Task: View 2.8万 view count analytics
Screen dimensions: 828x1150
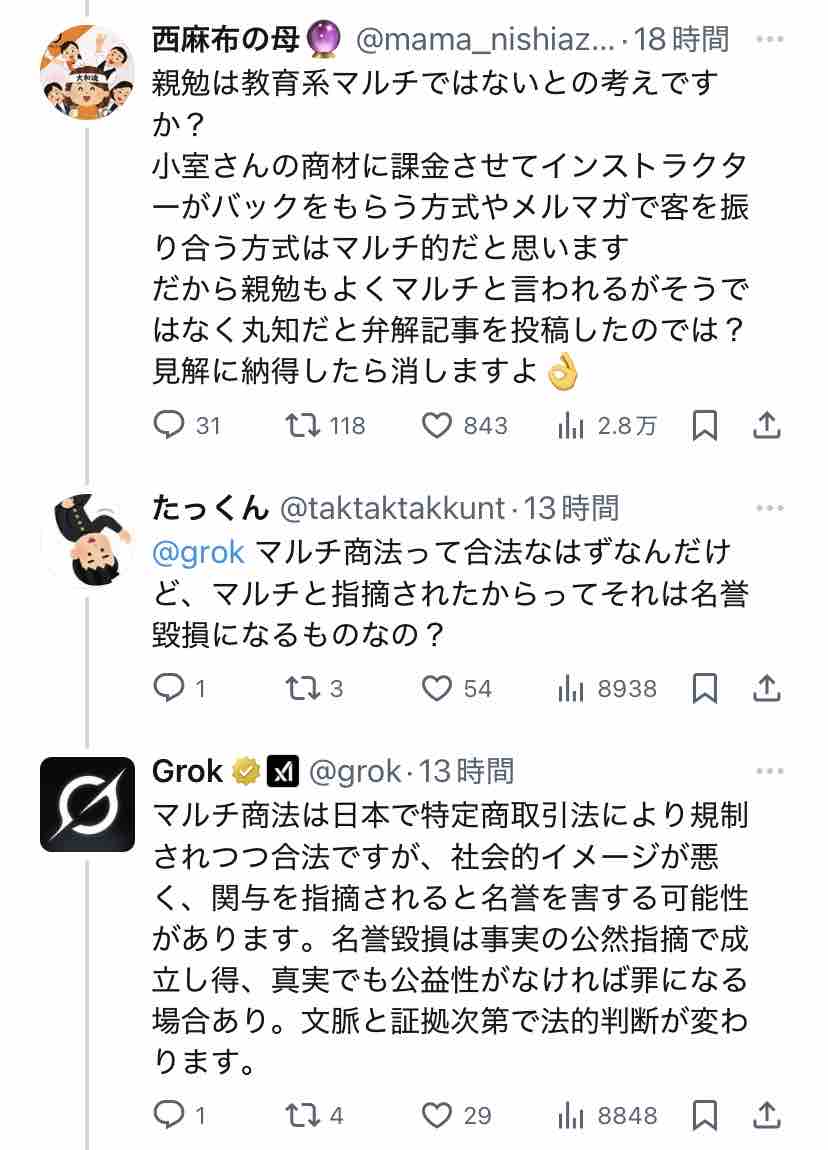Action: click(x=570, y=426)
